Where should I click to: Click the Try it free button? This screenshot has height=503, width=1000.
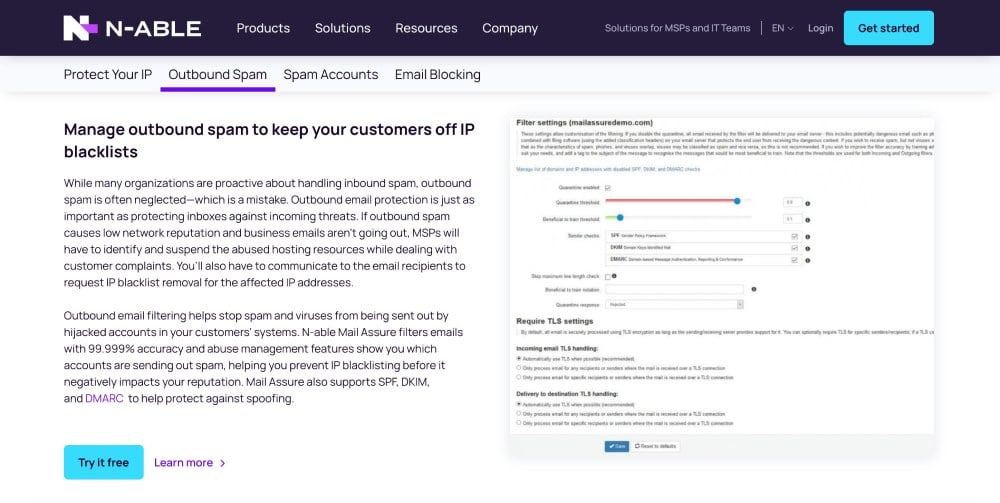tap(103, 462)
